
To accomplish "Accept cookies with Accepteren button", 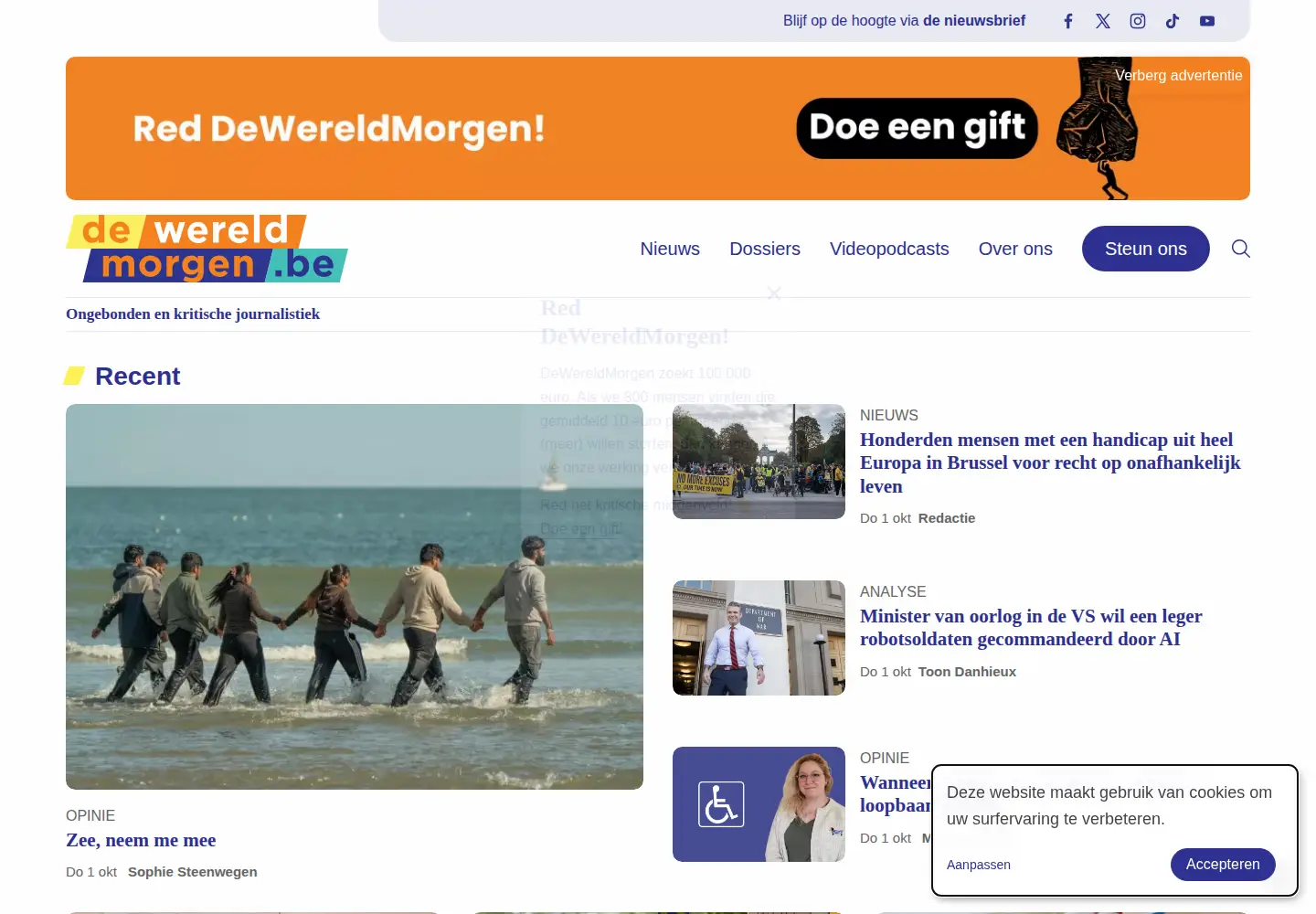I will pos(1223,865).
